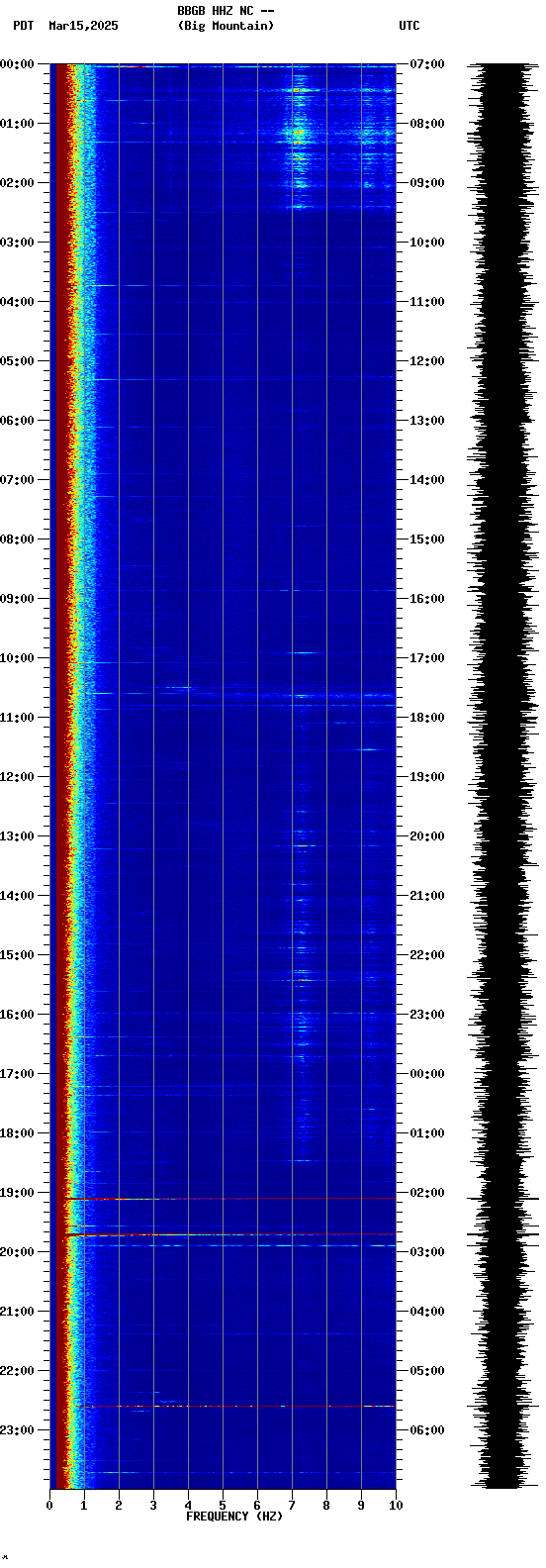546x1568 pixels.
Task: Click the red broadband event line near 19:00
Action: coord(230,1199)
